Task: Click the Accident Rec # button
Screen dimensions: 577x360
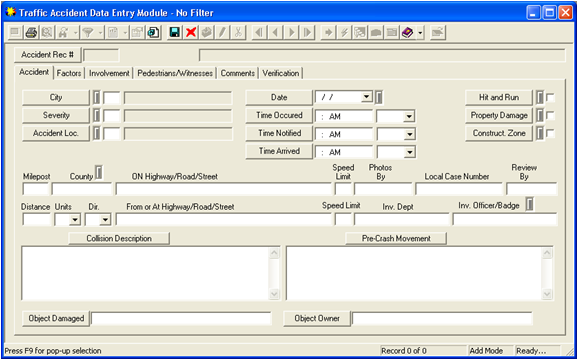Action: point(47,55)
